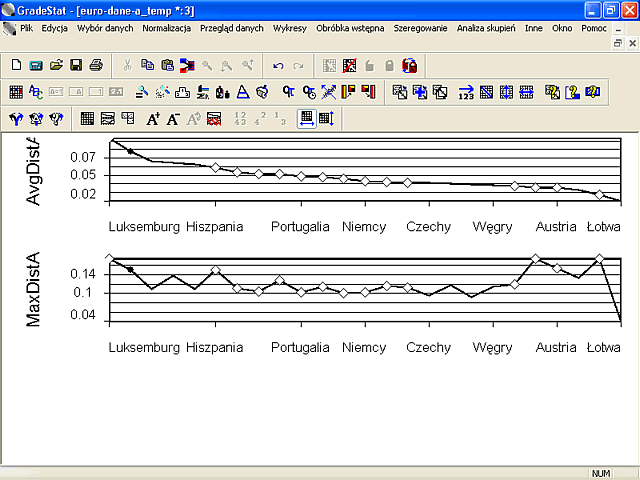Screen dimensions: 640x480
Task: Click the red padlock icon
Action: point(409,66)
